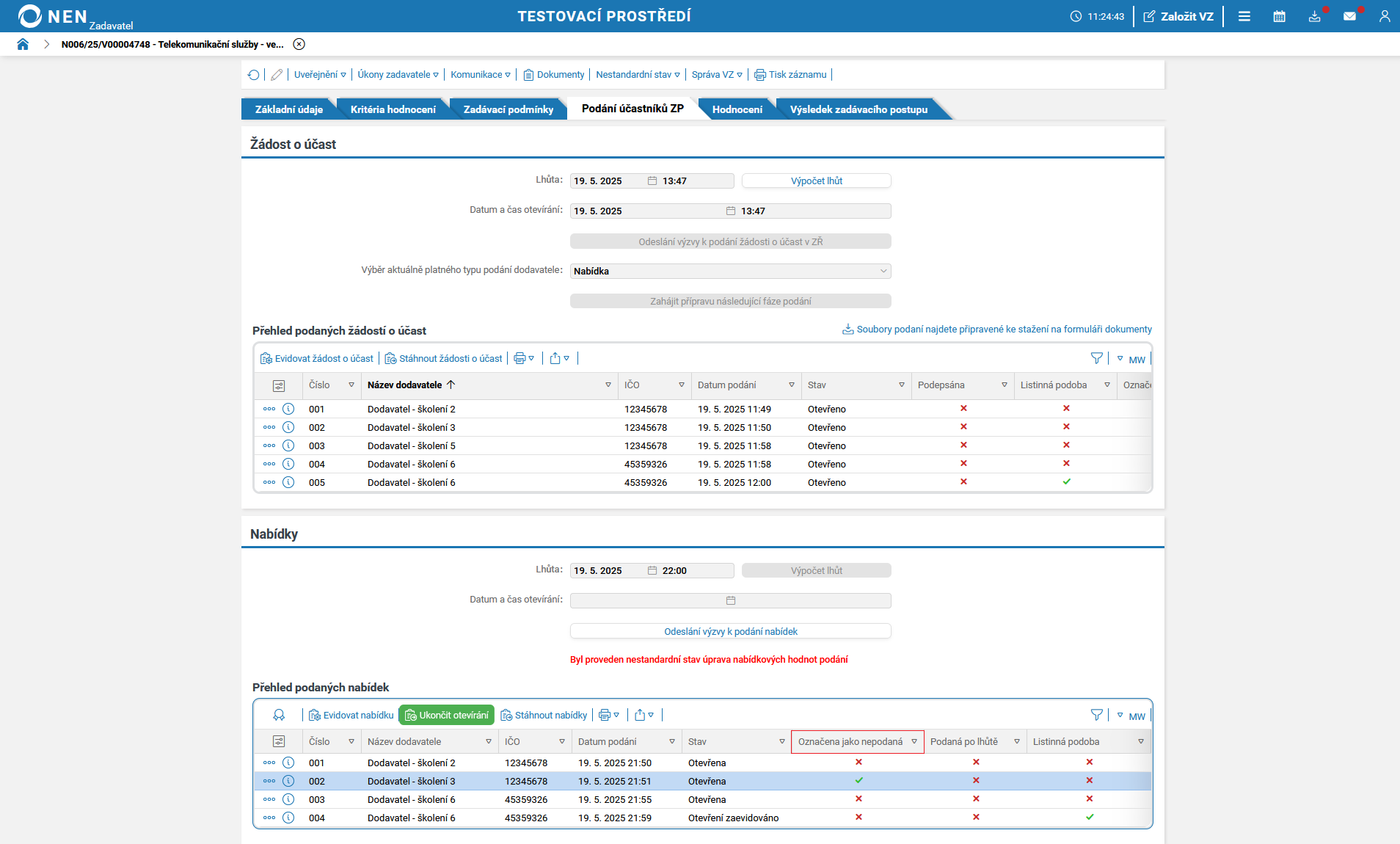This screenshot has width=1400, height=844.
Task: Click the home icon in breadcrumb
Action: [23, 44]
